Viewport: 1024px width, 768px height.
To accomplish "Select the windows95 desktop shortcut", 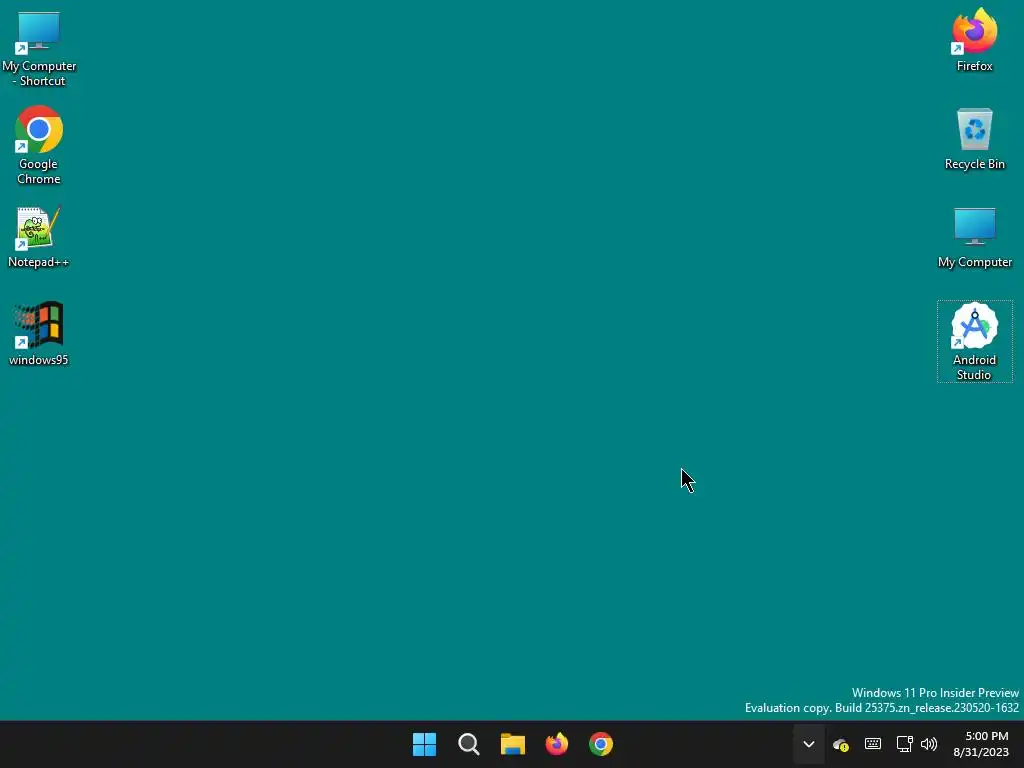I will (39, 334).
